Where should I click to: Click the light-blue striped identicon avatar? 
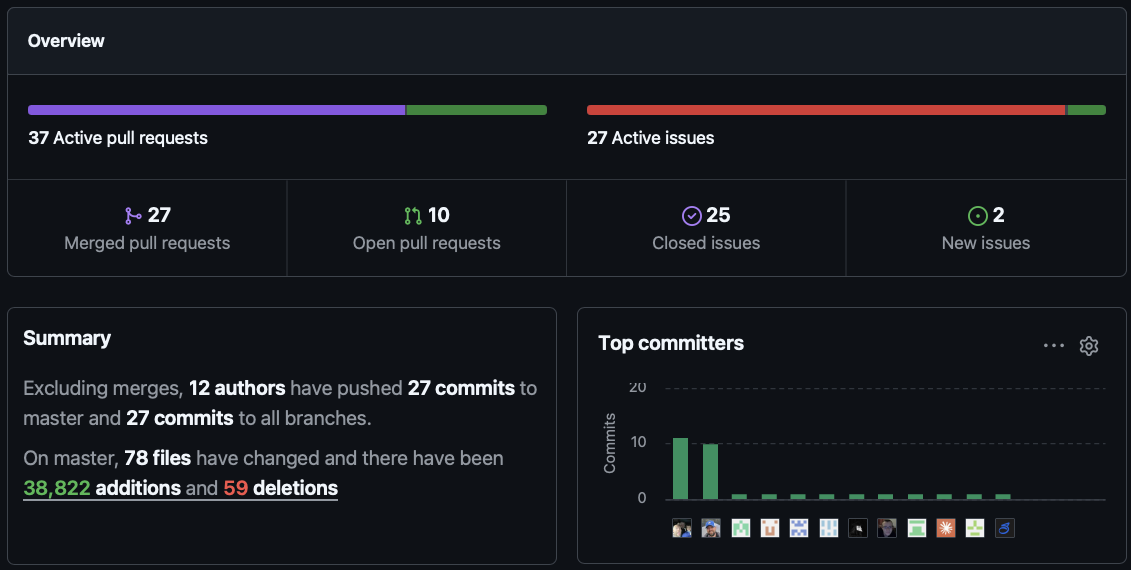pos(829,528)
